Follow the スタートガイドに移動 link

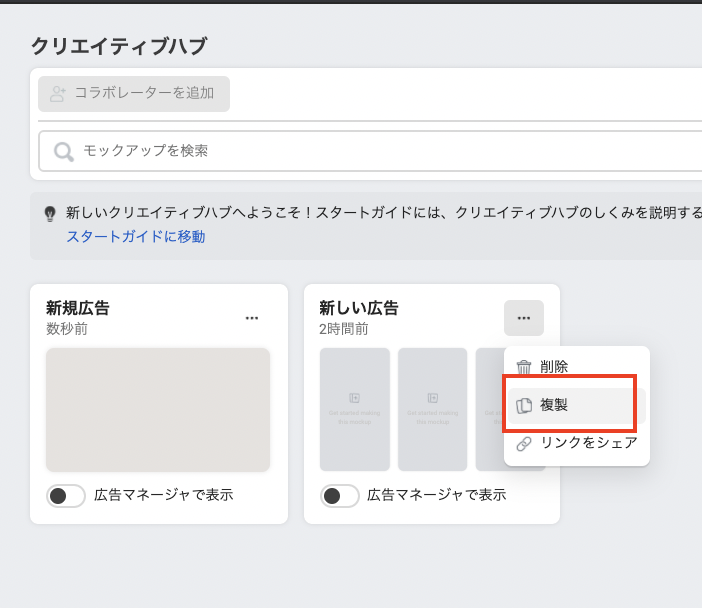(x=135, y=237)
